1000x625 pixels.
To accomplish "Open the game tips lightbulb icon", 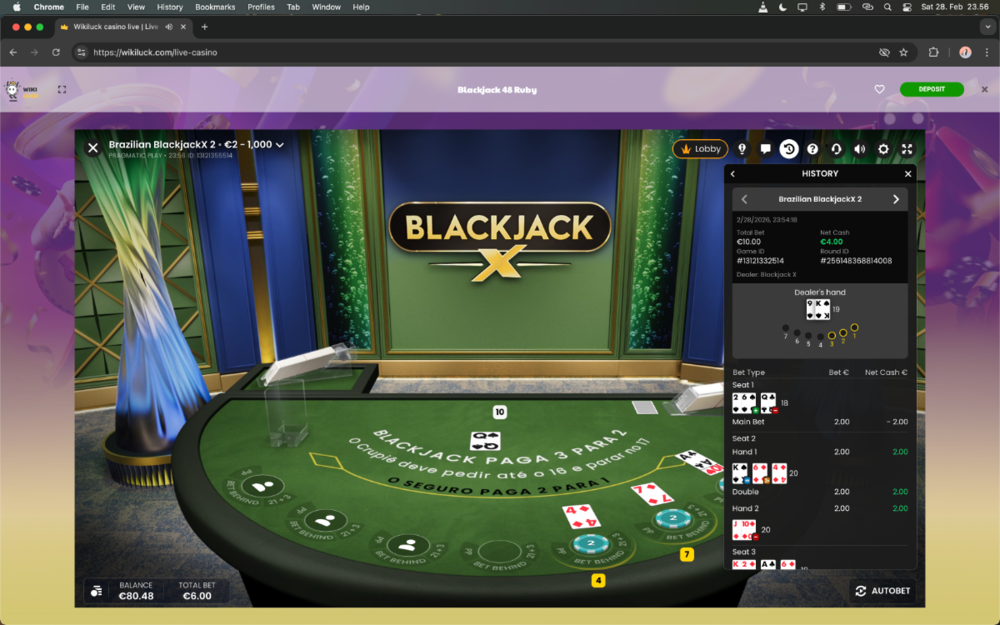I will pyautogui.click(x=742, y=149).
